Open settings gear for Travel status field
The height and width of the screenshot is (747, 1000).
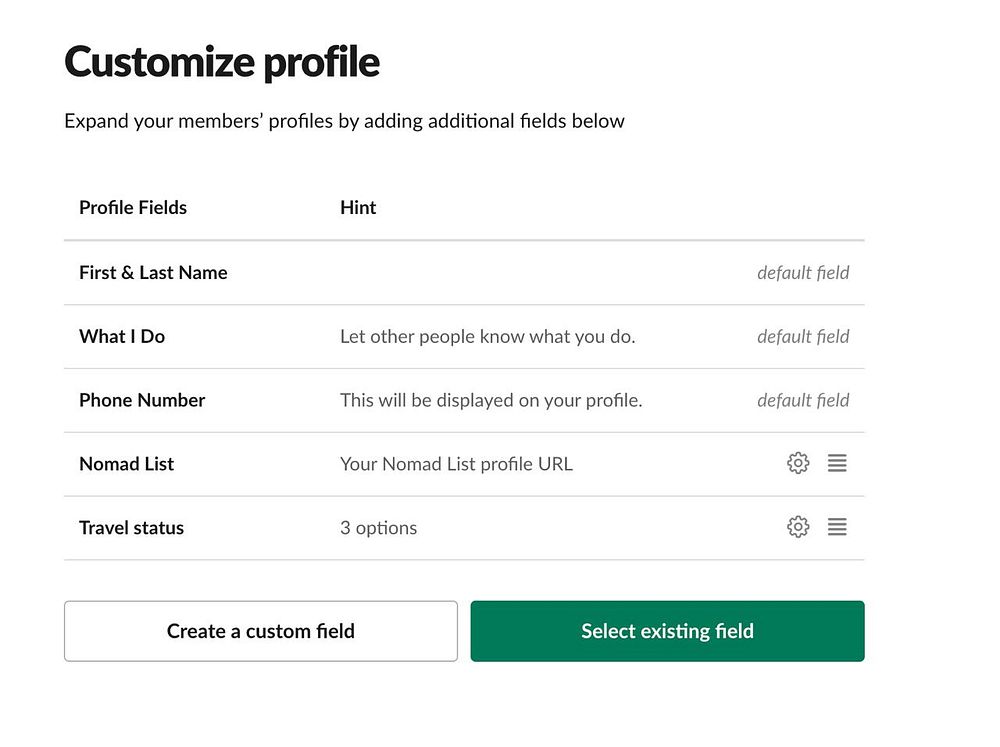[798, 527]
